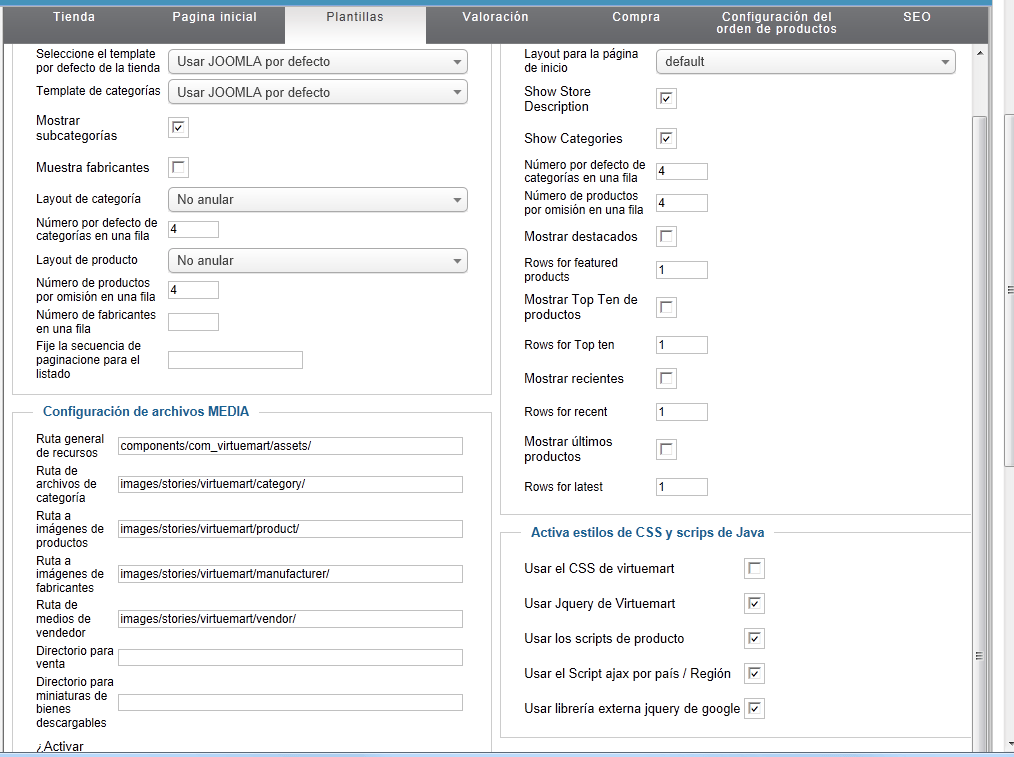Focus Directorio para miniaturas de bienes descargables
The height and width of the screenshot is (757, 1014).
[x=290, y=703]
